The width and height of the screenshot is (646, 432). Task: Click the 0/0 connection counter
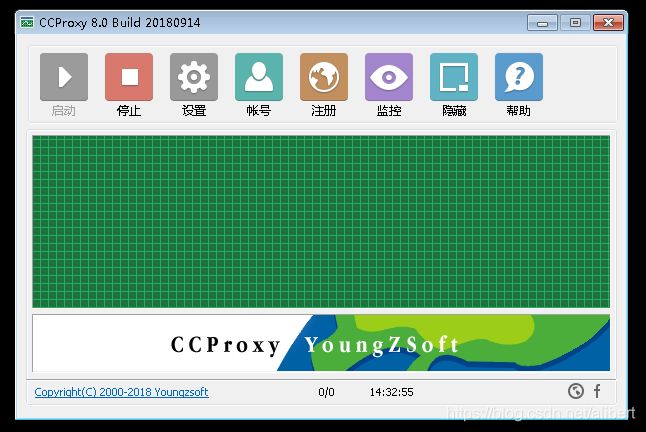click(326, 392)
